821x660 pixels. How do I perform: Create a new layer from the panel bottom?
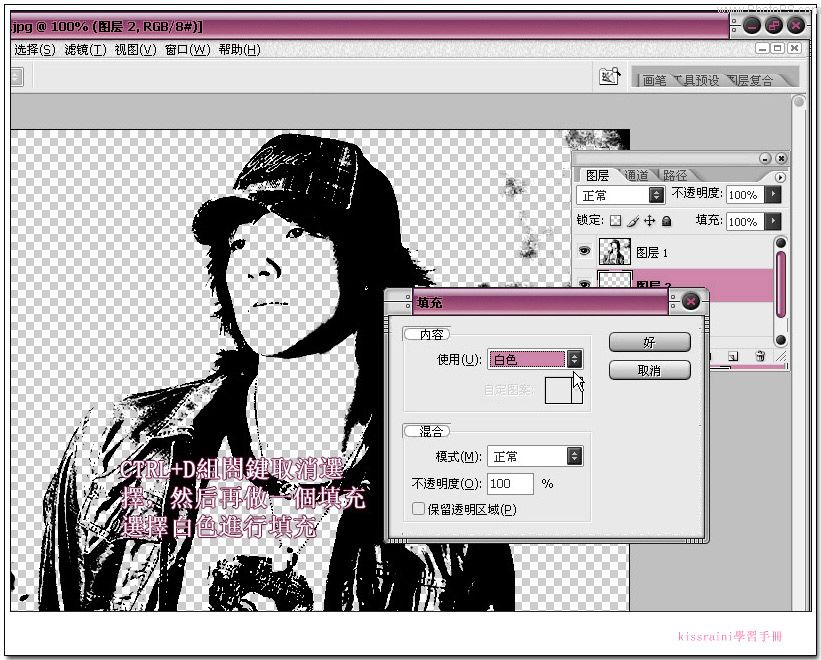click(733, 357)
